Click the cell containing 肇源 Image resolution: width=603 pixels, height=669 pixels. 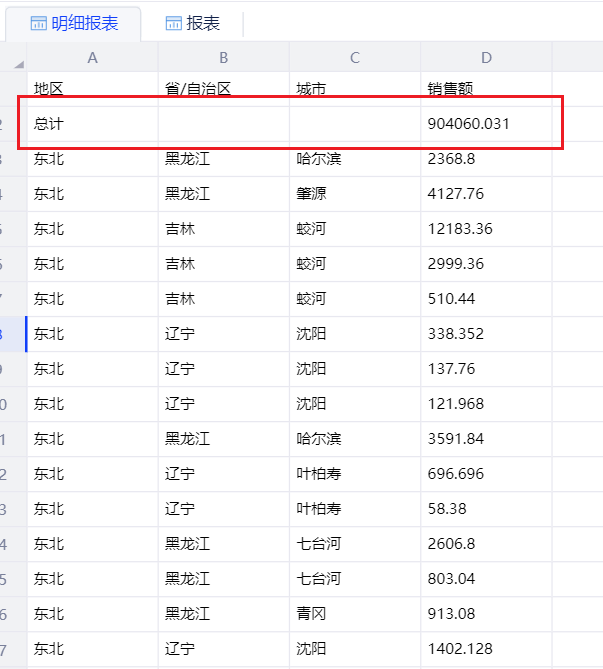354,194
